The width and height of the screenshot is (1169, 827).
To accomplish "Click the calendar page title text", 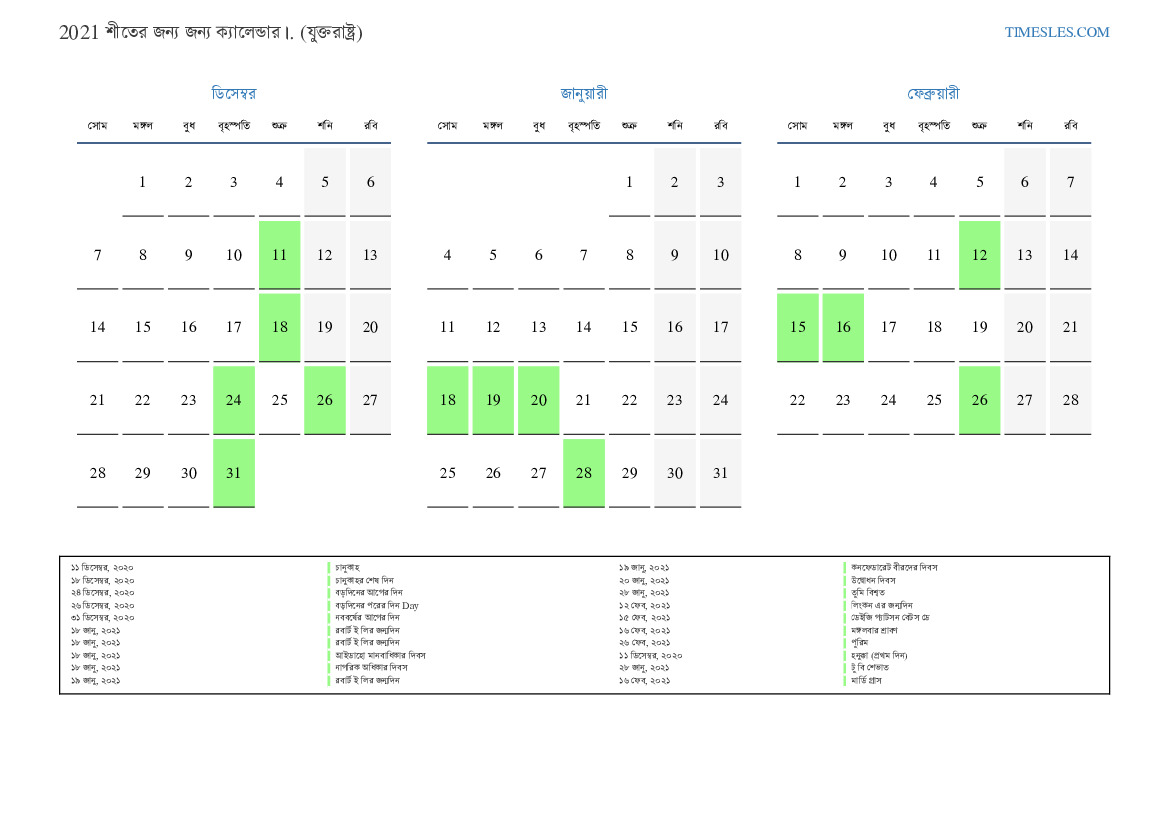I will [x=211, y=32].
